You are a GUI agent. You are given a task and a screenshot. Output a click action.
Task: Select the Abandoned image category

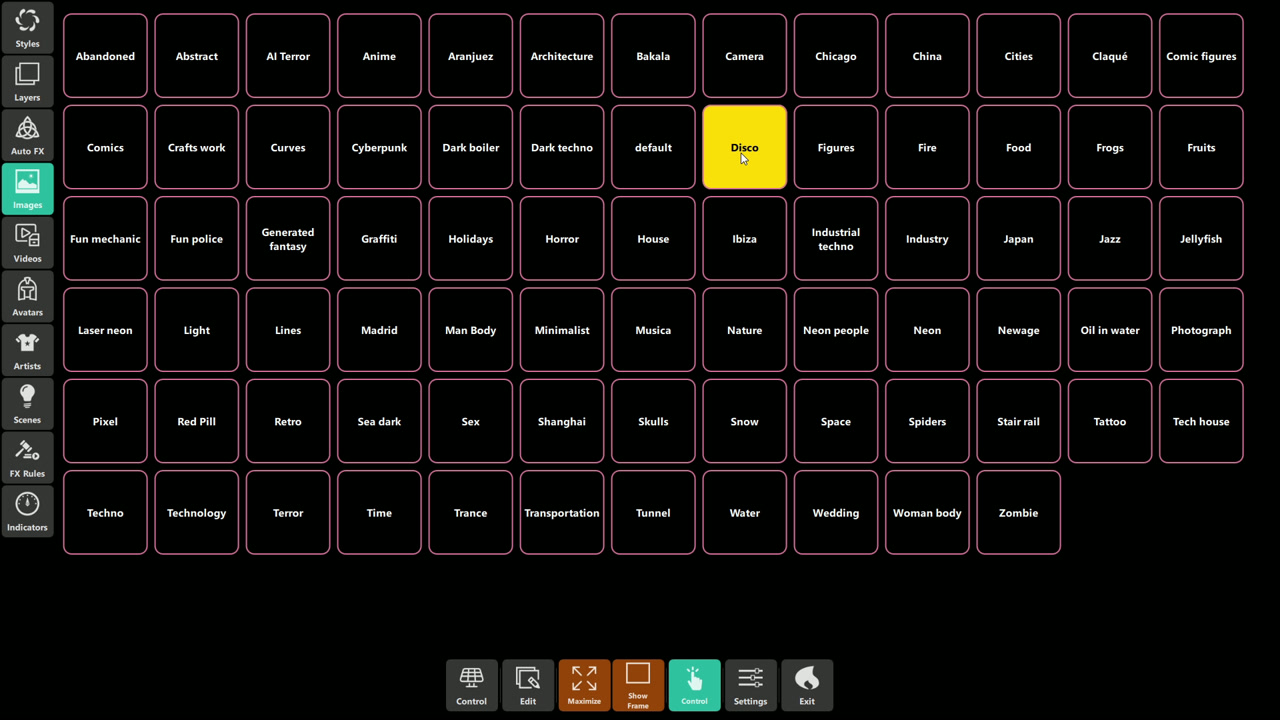click(105, 56)
